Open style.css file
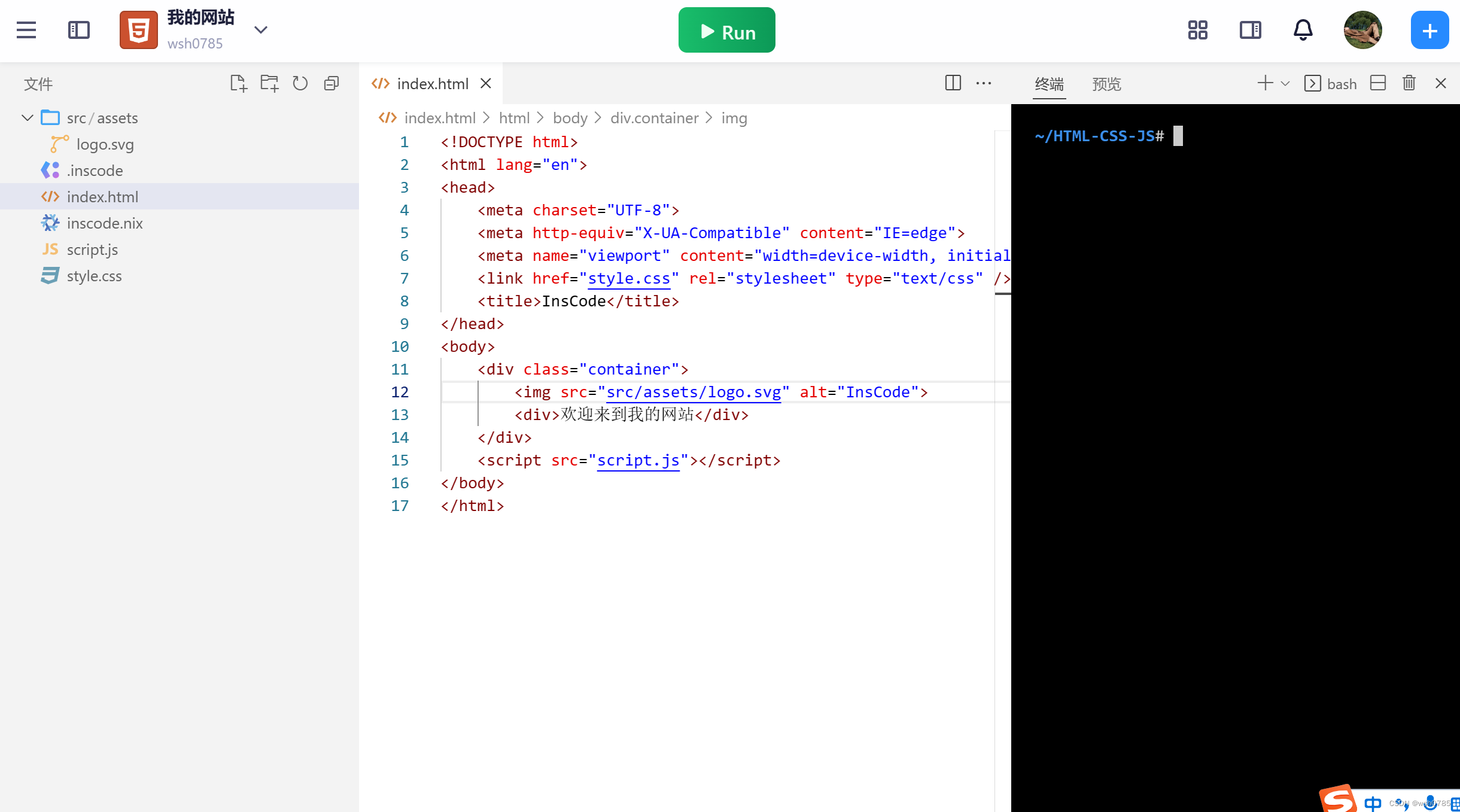The height and width of the screenshot is (812, 1460). click(95, 276)
